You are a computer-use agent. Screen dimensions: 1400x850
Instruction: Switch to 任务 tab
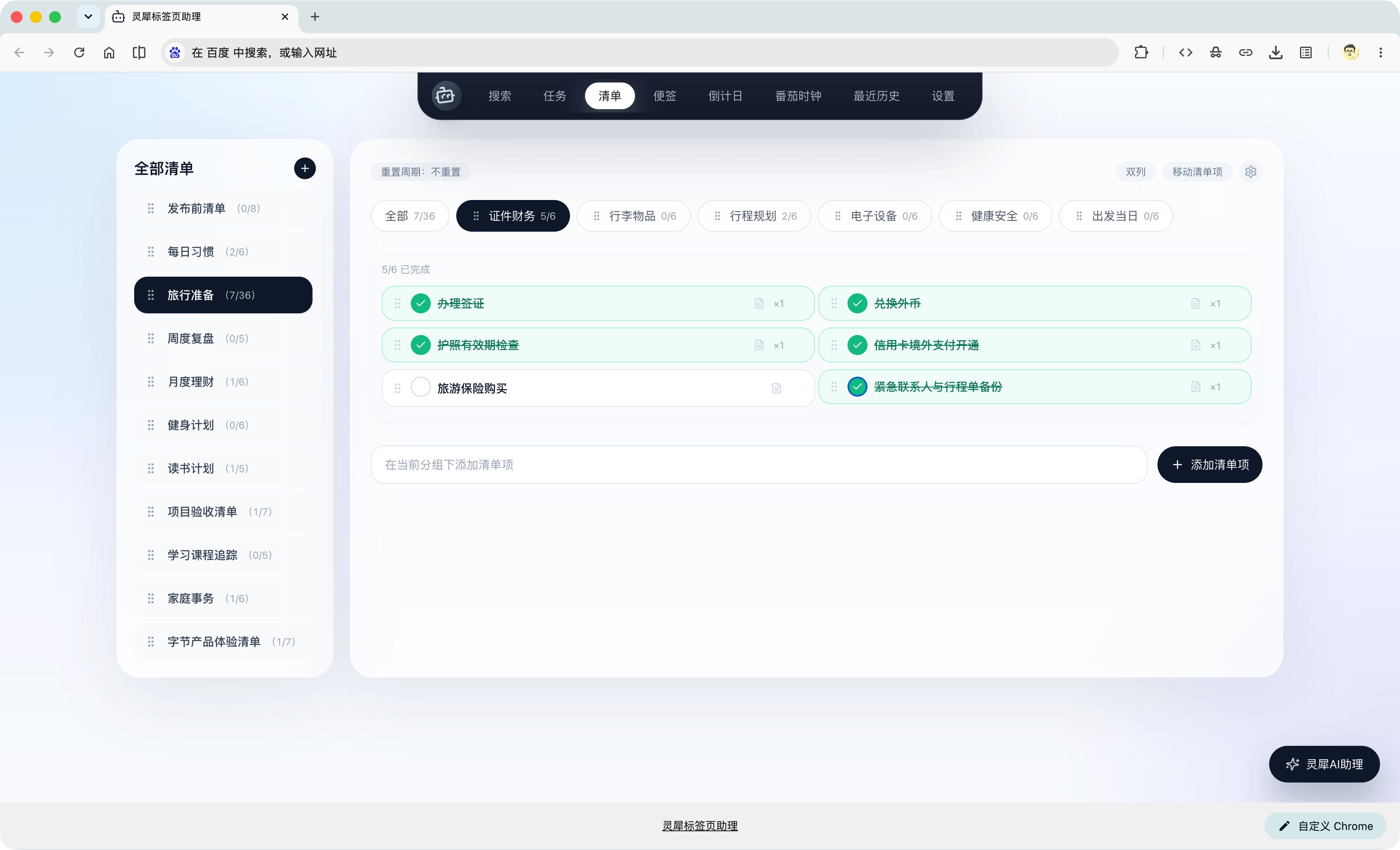[555, 95]
